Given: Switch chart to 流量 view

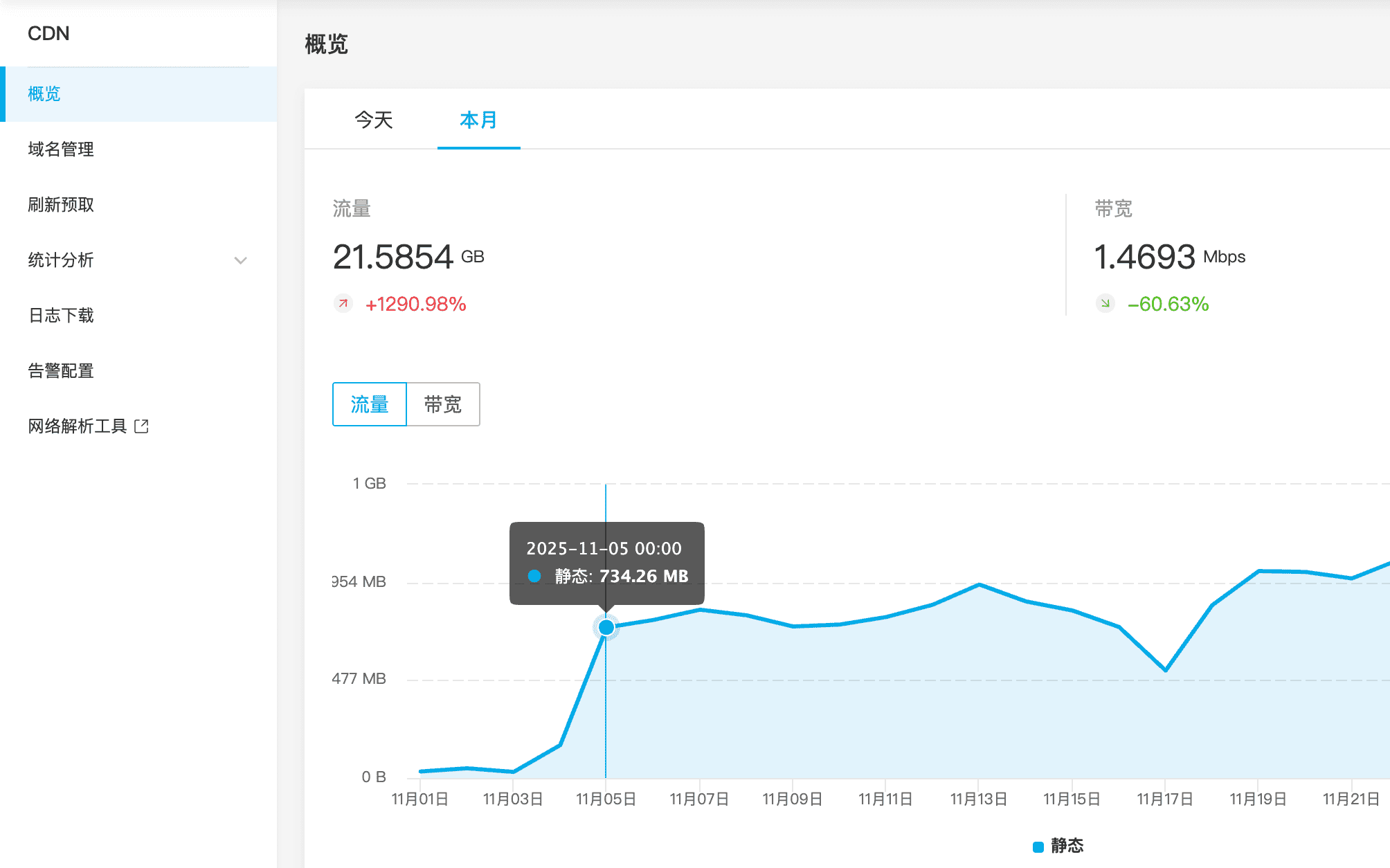Looking at the screenshot, I should tap(370, 404).
